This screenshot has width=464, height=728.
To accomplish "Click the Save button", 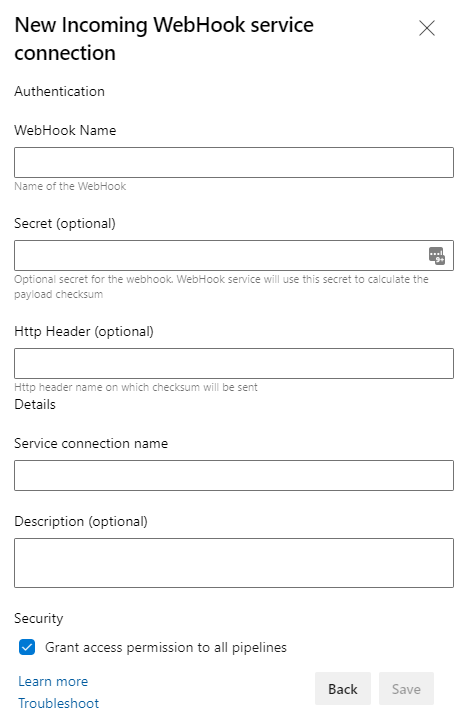I will (x=406, y=689).
